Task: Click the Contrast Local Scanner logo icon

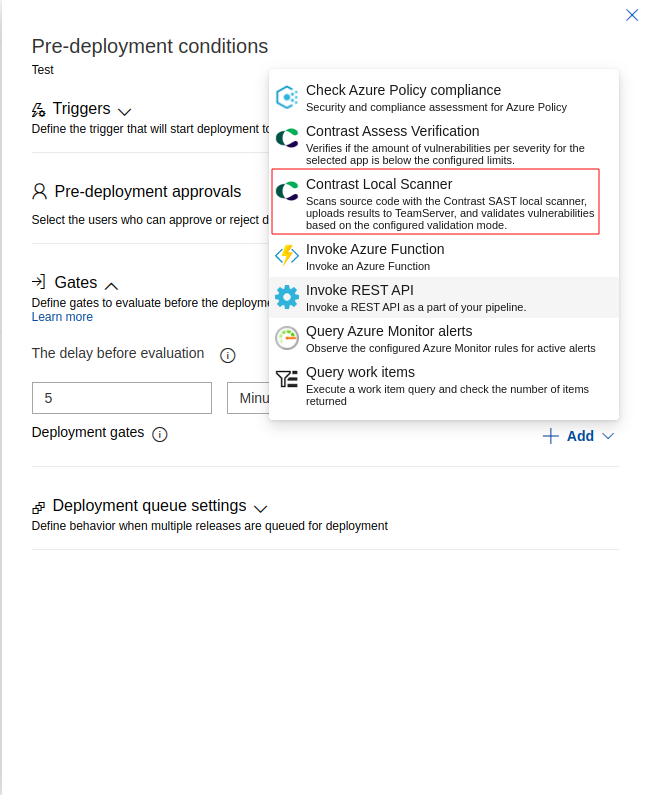Action: coord(287,191)
